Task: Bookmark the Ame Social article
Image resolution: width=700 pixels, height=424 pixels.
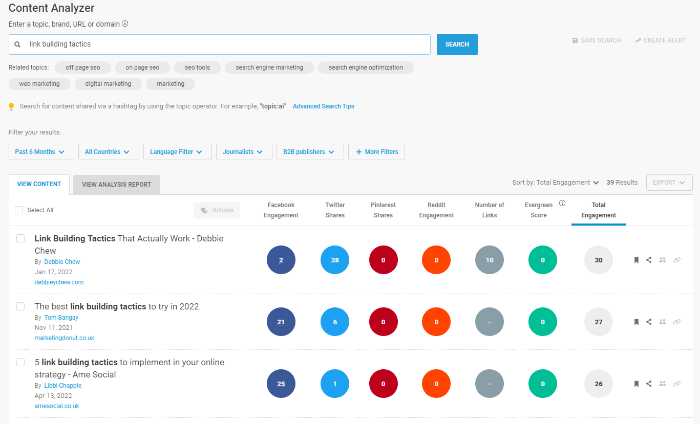Action: [636, 383]
